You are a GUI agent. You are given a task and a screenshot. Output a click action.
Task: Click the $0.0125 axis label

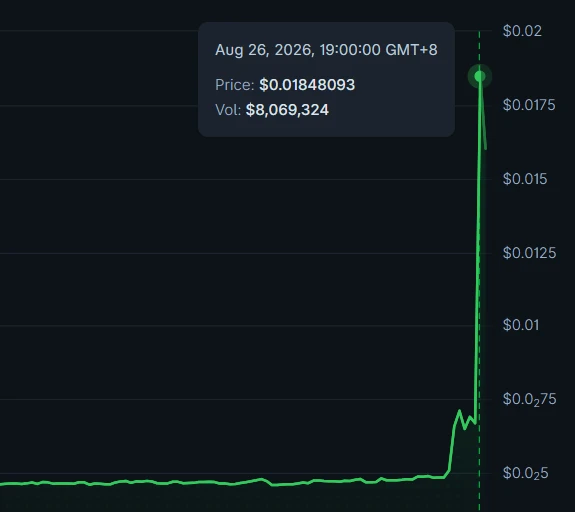point(529,253)
